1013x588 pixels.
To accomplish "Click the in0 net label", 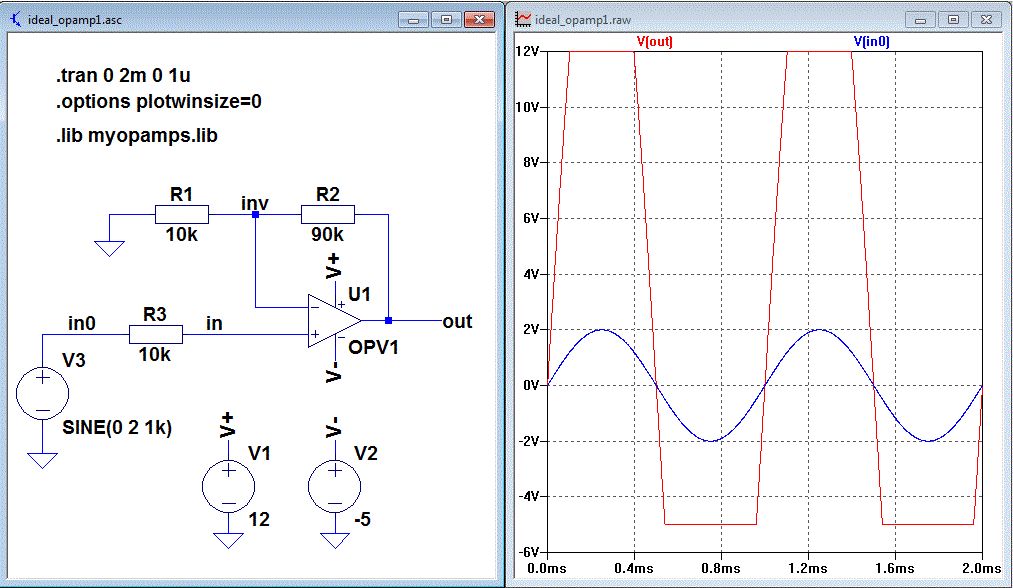I will click(x=82, y=323).
